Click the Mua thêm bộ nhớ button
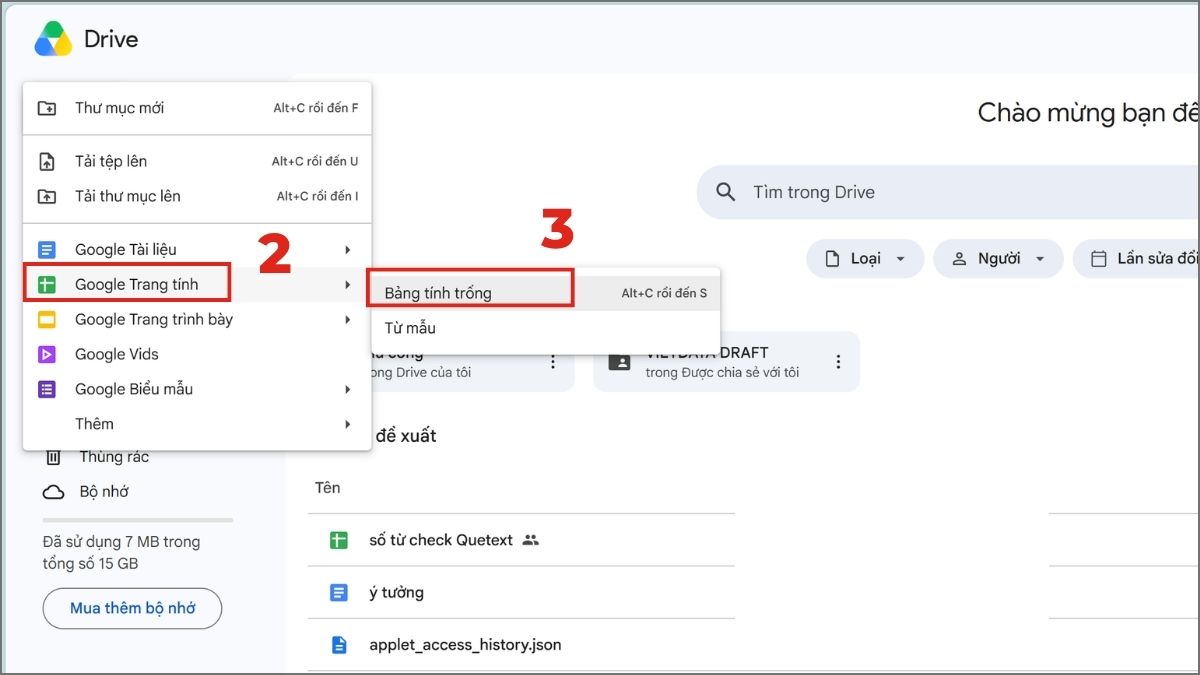Image resolution: width=1200 pixels, height=675 pixels. pos(132,608)
